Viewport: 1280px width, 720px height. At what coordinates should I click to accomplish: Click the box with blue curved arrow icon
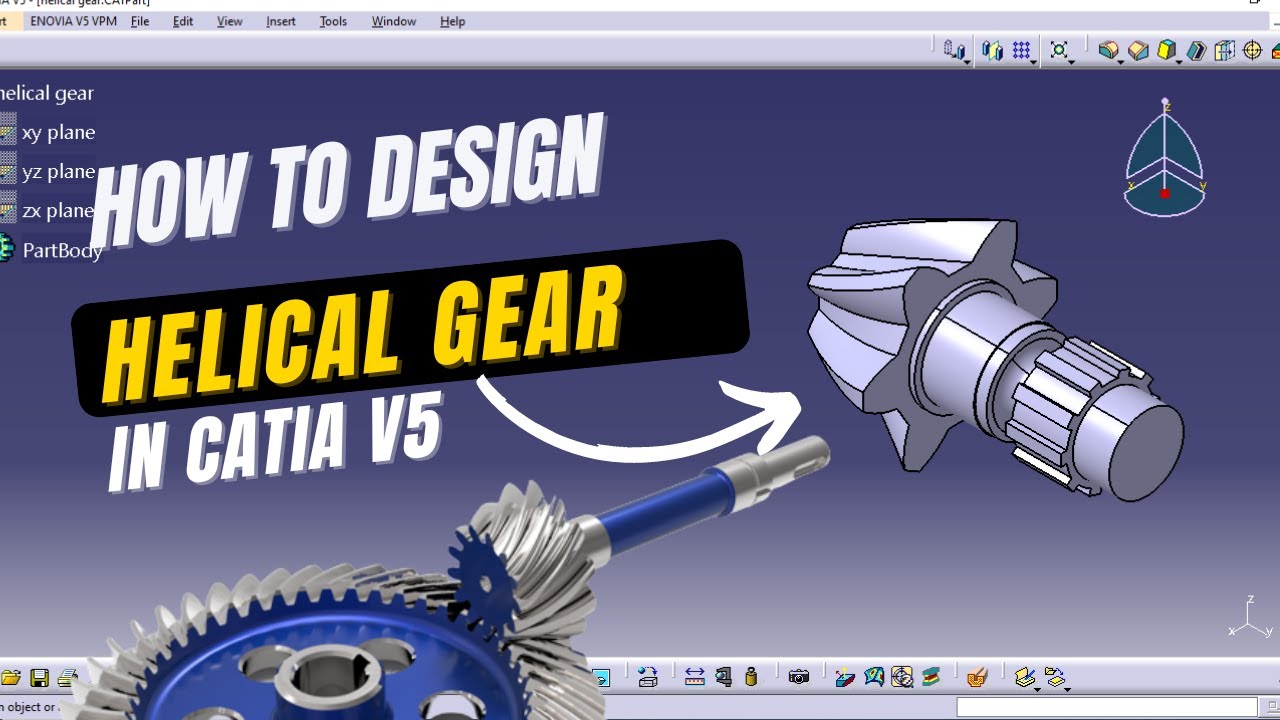[x=648, y=677]
